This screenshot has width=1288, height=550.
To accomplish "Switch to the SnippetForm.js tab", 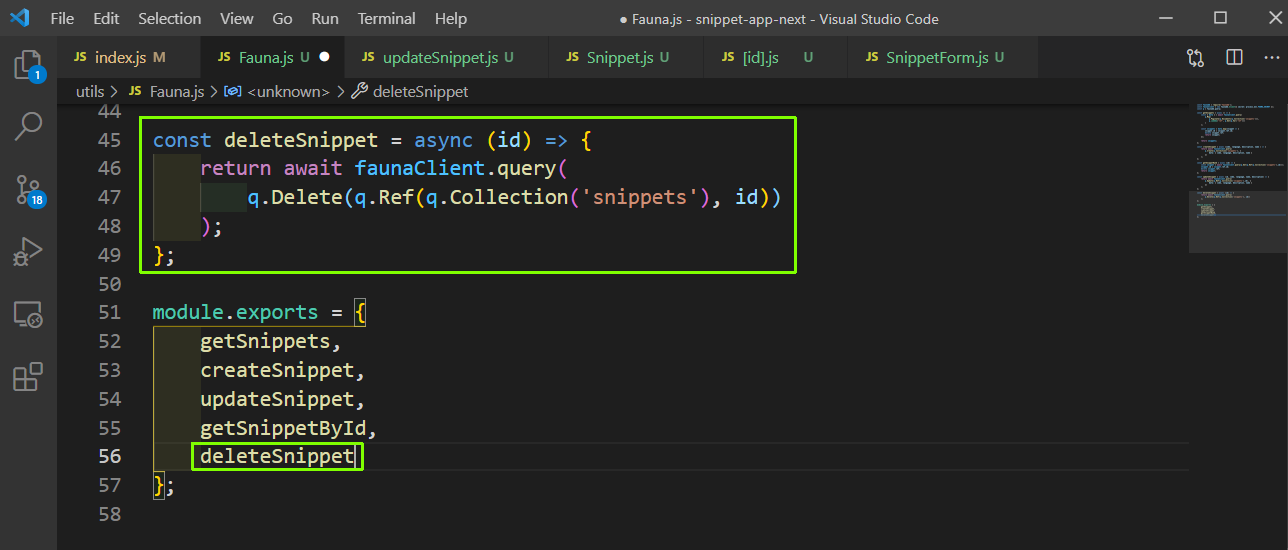I will click(x=942, y=58).
